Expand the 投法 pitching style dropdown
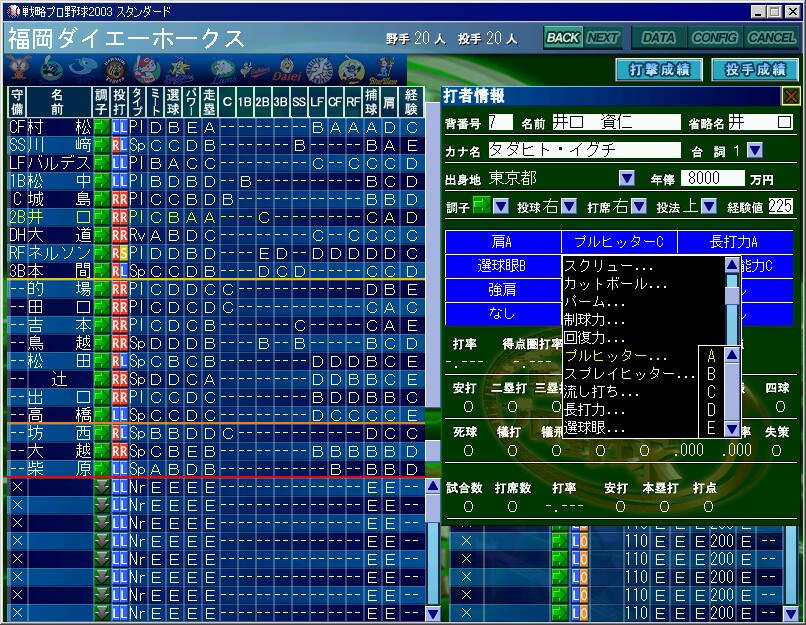The image size is (806, 625). click(709, 206)
